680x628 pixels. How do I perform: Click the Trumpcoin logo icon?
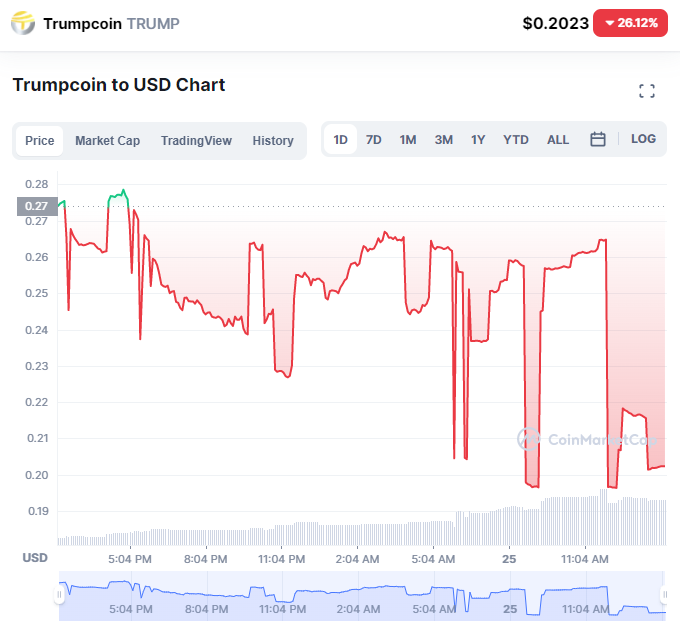(23, 23)
